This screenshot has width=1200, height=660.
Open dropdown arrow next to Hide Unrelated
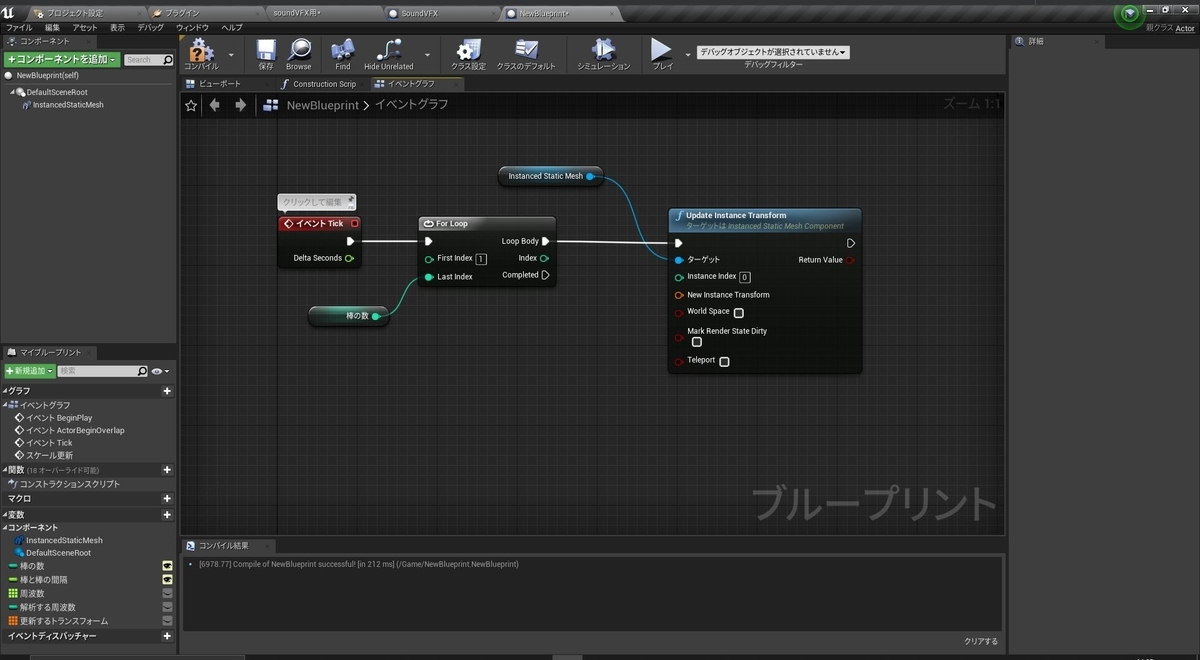coord(428,54)
